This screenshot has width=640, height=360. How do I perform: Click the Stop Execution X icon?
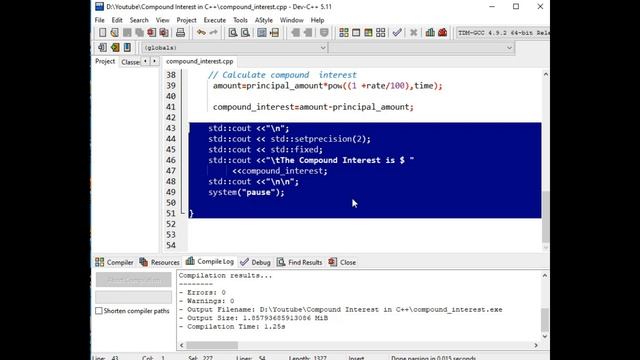(x=413, y=33)
